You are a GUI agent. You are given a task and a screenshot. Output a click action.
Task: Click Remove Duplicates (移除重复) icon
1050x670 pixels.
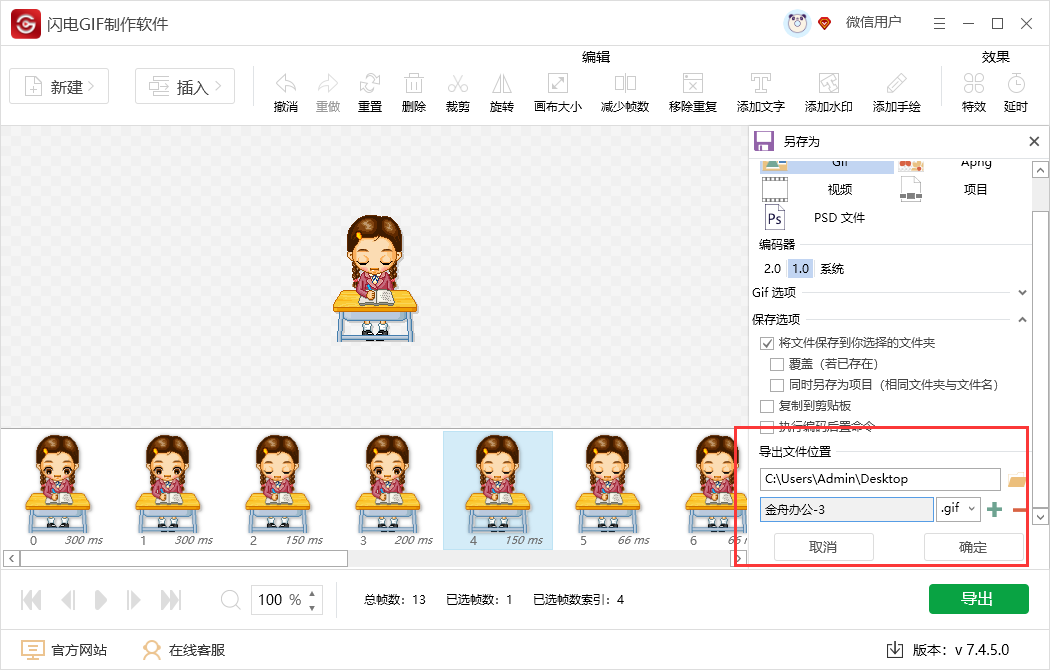pyautogui.click(x=692, y=85)
